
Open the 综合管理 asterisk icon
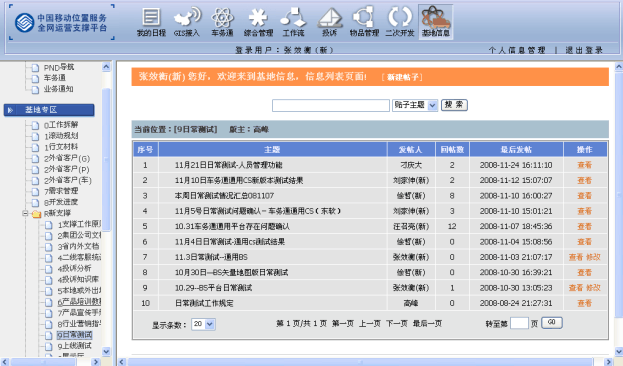point(258,22)
